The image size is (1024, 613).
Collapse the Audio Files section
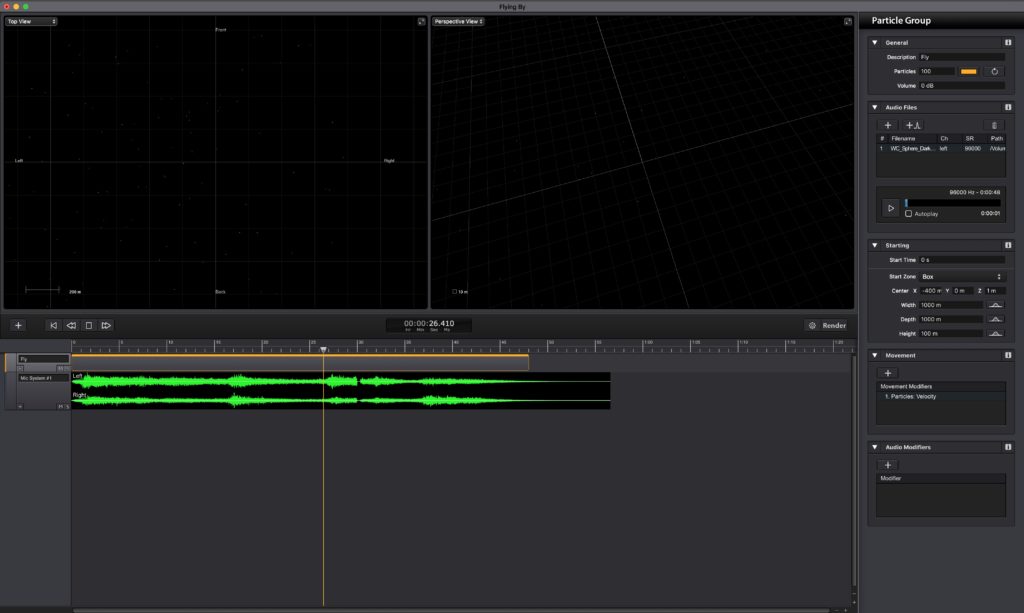click(874, 107)
